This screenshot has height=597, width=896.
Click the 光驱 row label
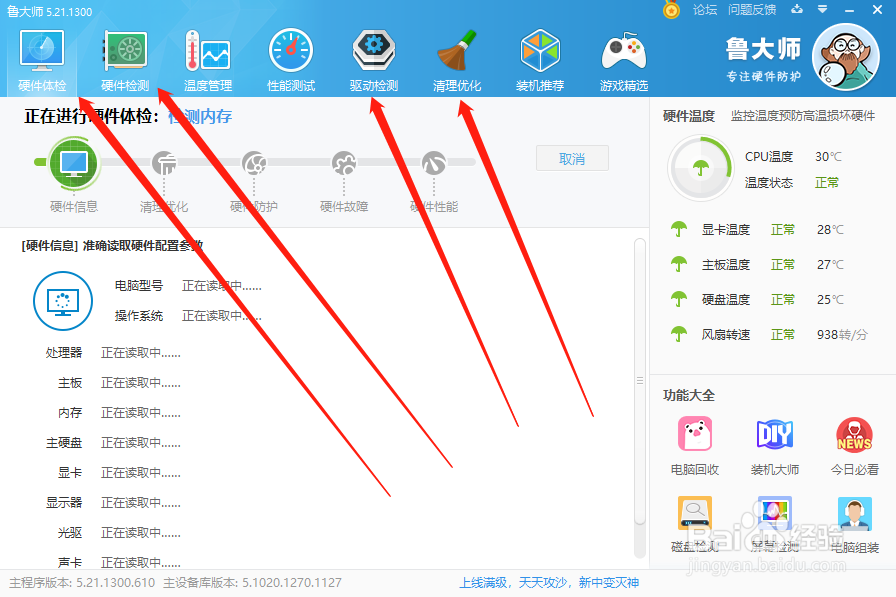click(x=70, y=533)
